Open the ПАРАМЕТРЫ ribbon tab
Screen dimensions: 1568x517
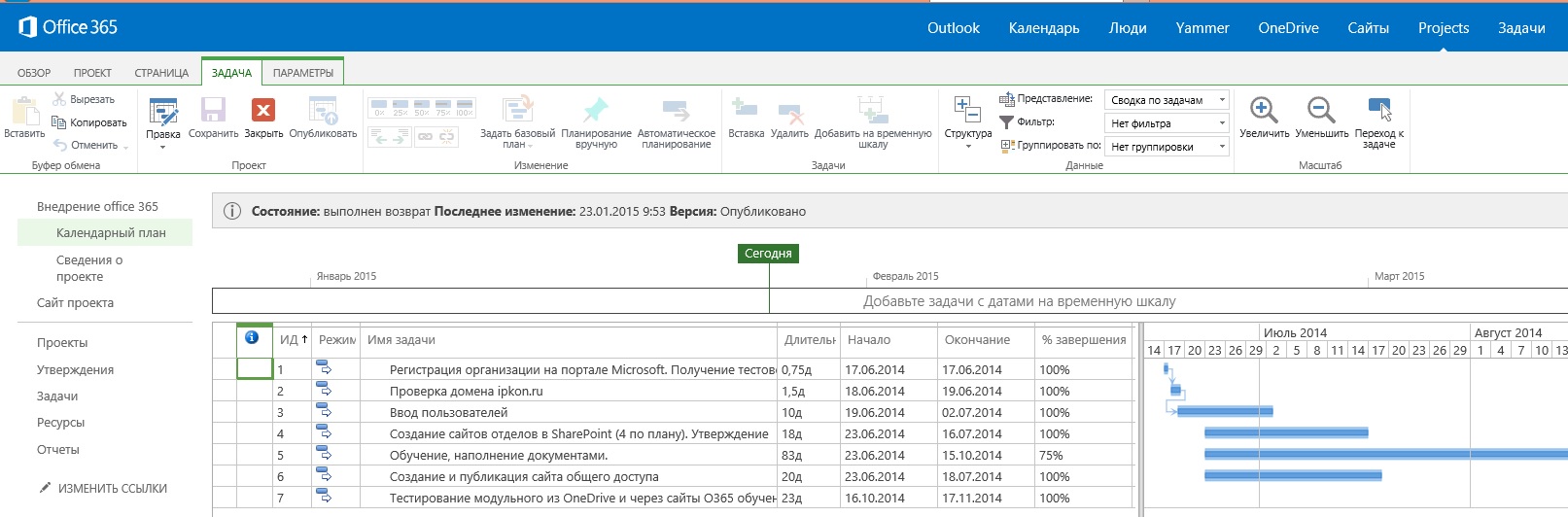(x=303, y=73)
